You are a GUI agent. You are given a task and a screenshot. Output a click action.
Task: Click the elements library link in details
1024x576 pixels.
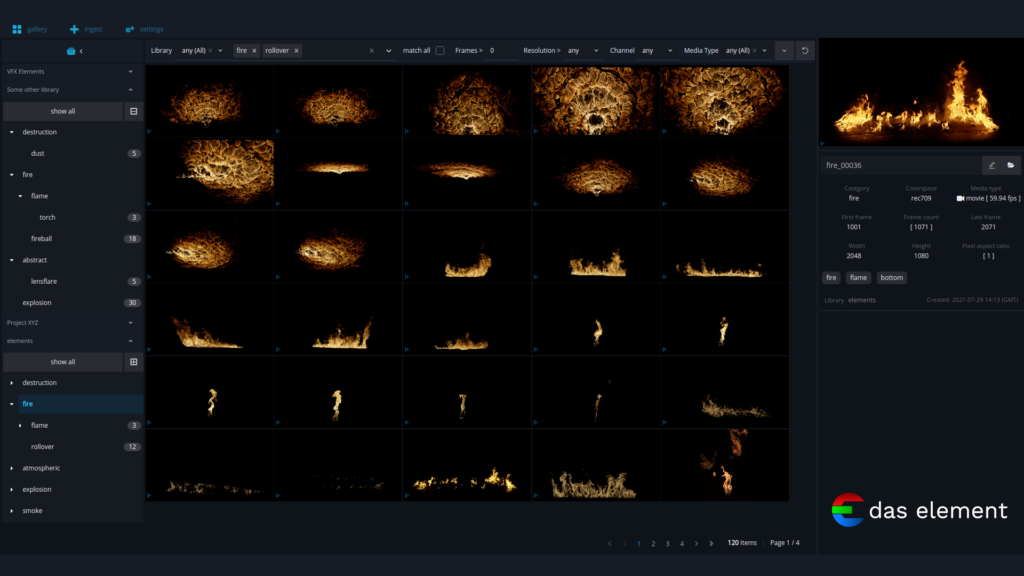click(x=861, y=300)
